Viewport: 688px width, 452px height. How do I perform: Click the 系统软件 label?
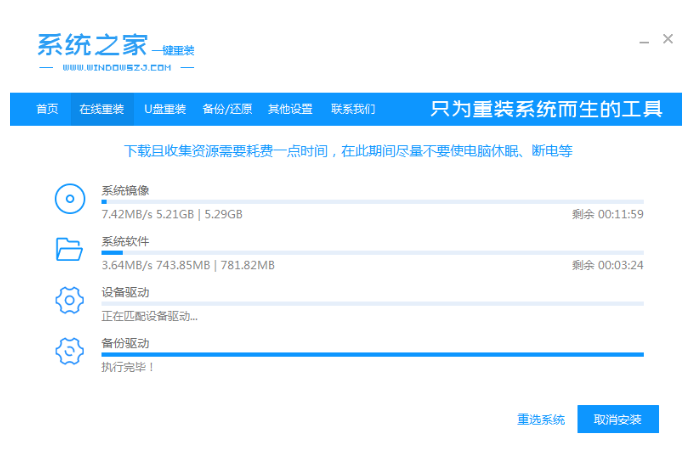[x=125, y=241]
